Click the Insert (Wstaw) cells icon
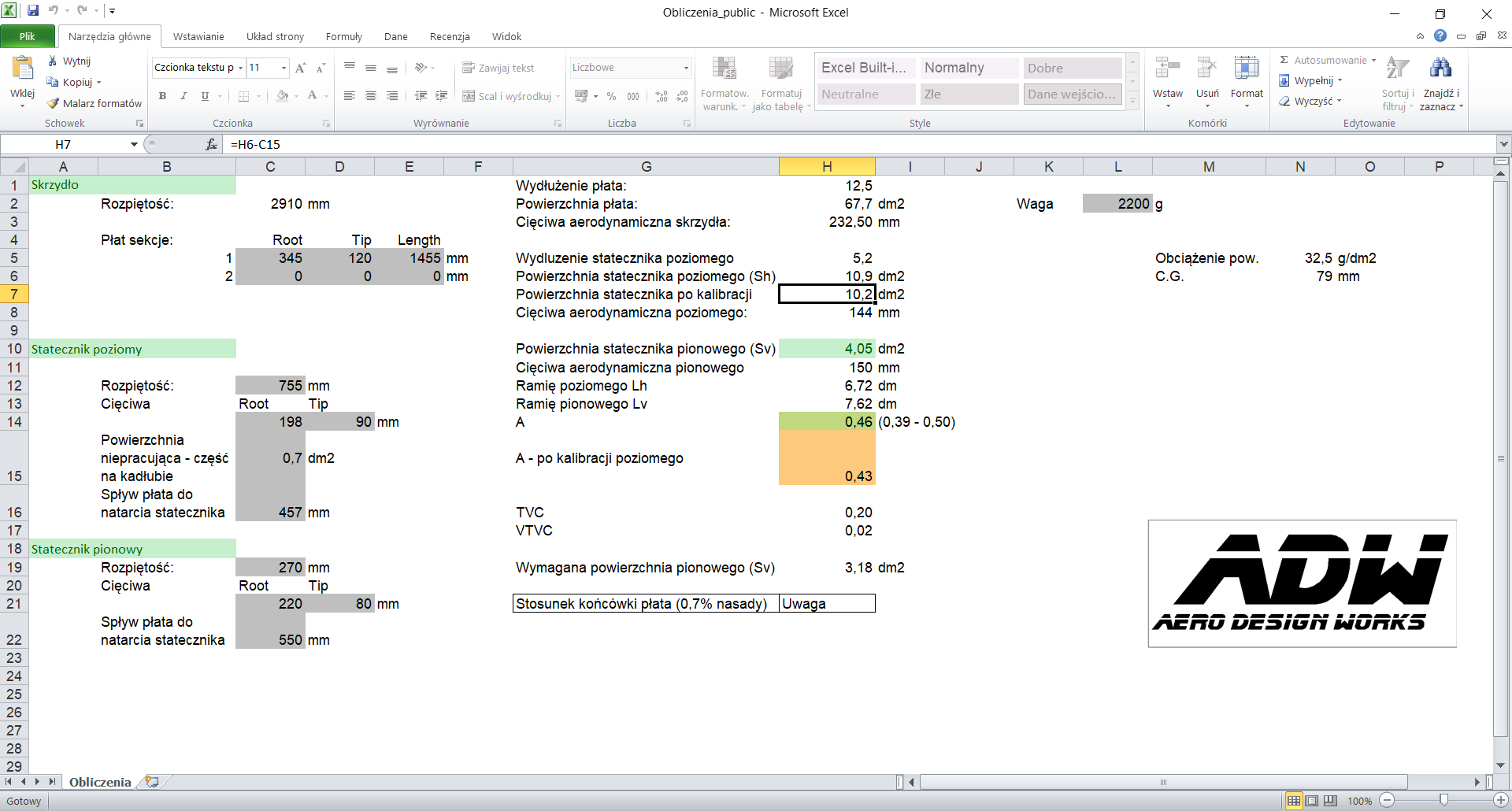The height and width of the screenshot is (811, 1512). 1167,69
